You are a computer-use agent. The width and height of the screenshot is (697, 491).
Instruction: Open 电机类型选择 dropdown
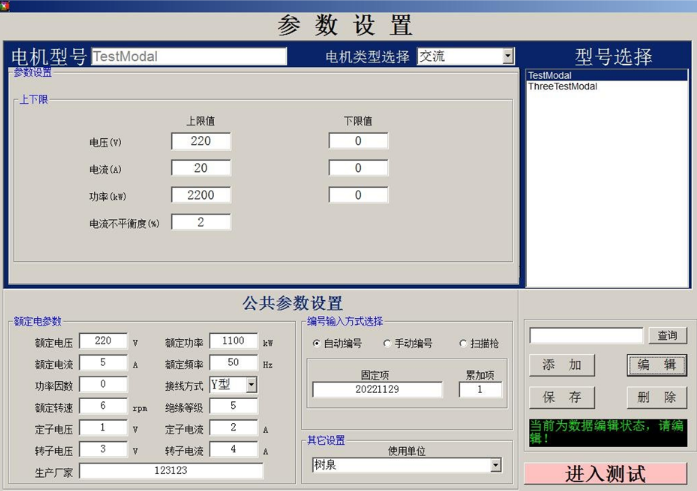click(507, 57)
